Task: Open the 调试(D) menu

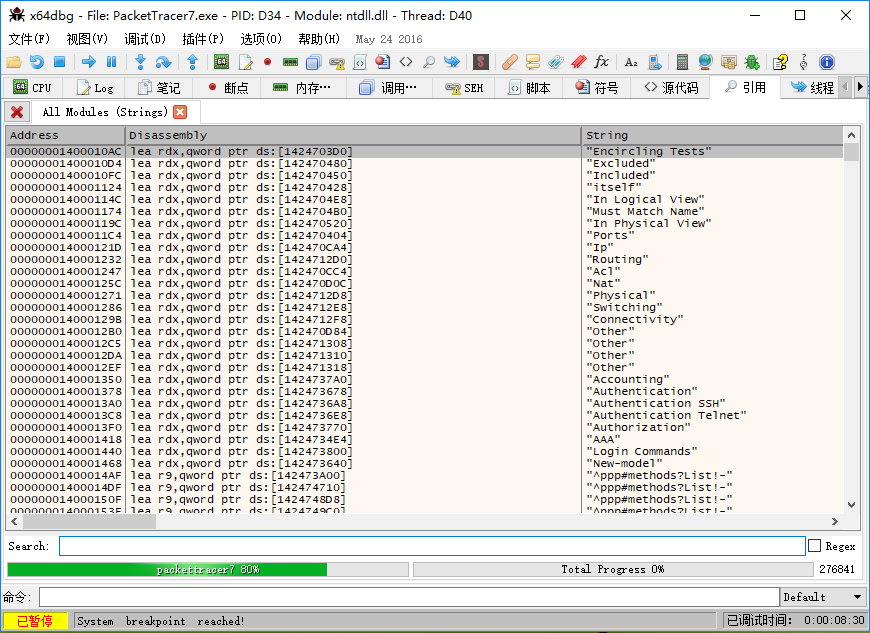Action: coord(145,39)
